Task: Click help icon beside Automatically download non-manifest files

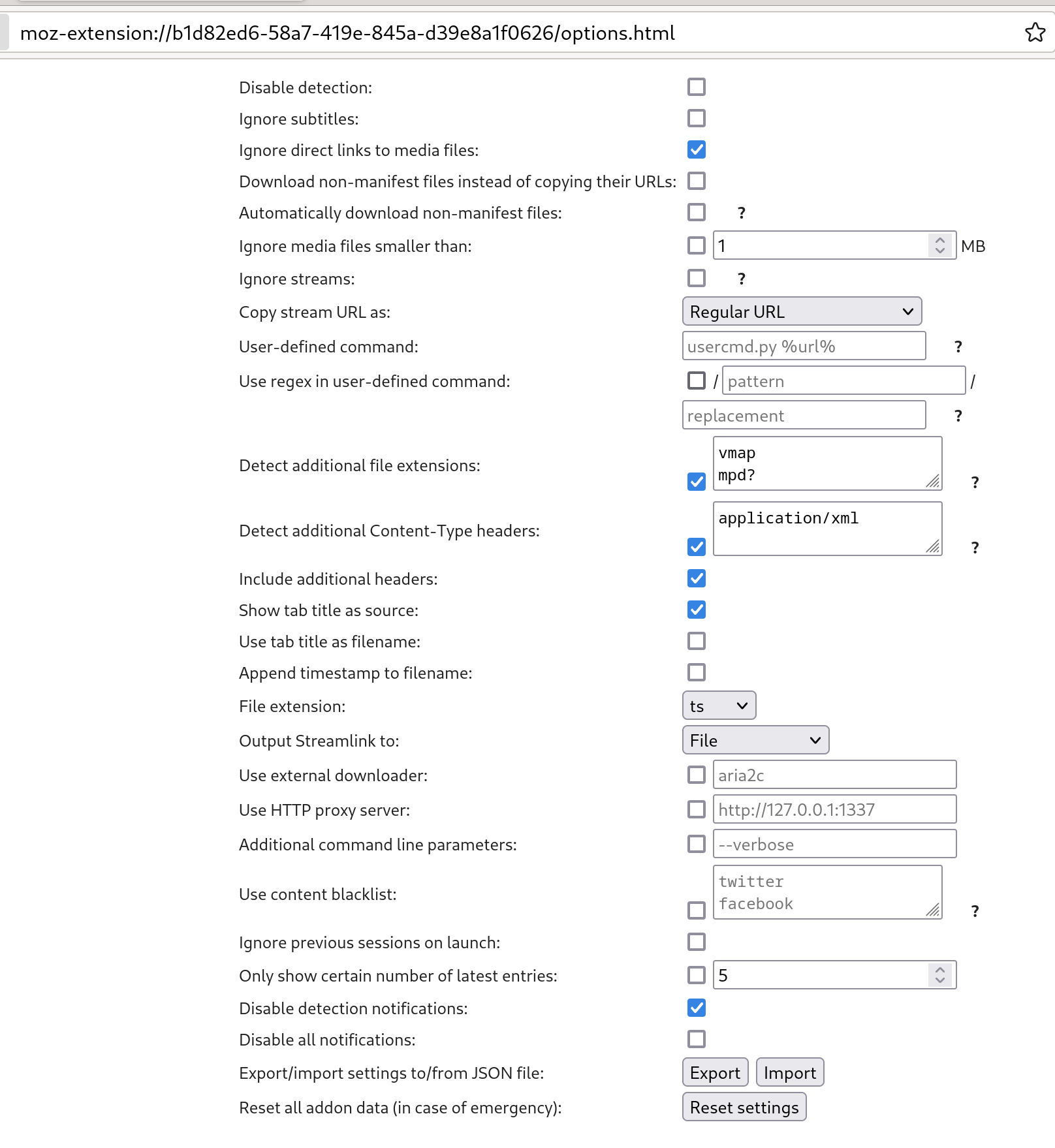Action: [x=741, y=213]
